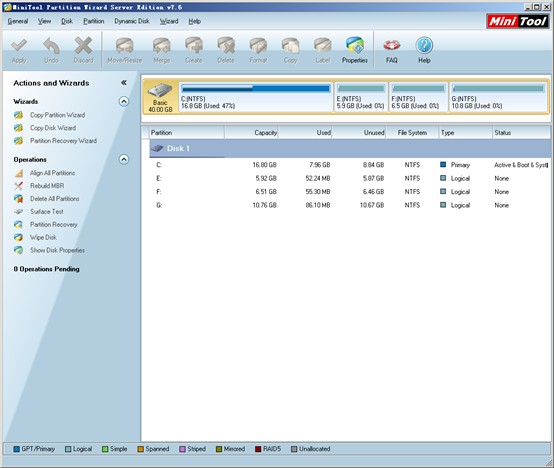Collapse the Actions and Wizards panel
The width and height of the screenshot is (554, 468).
pyautogui.click(x=124, y=83)
